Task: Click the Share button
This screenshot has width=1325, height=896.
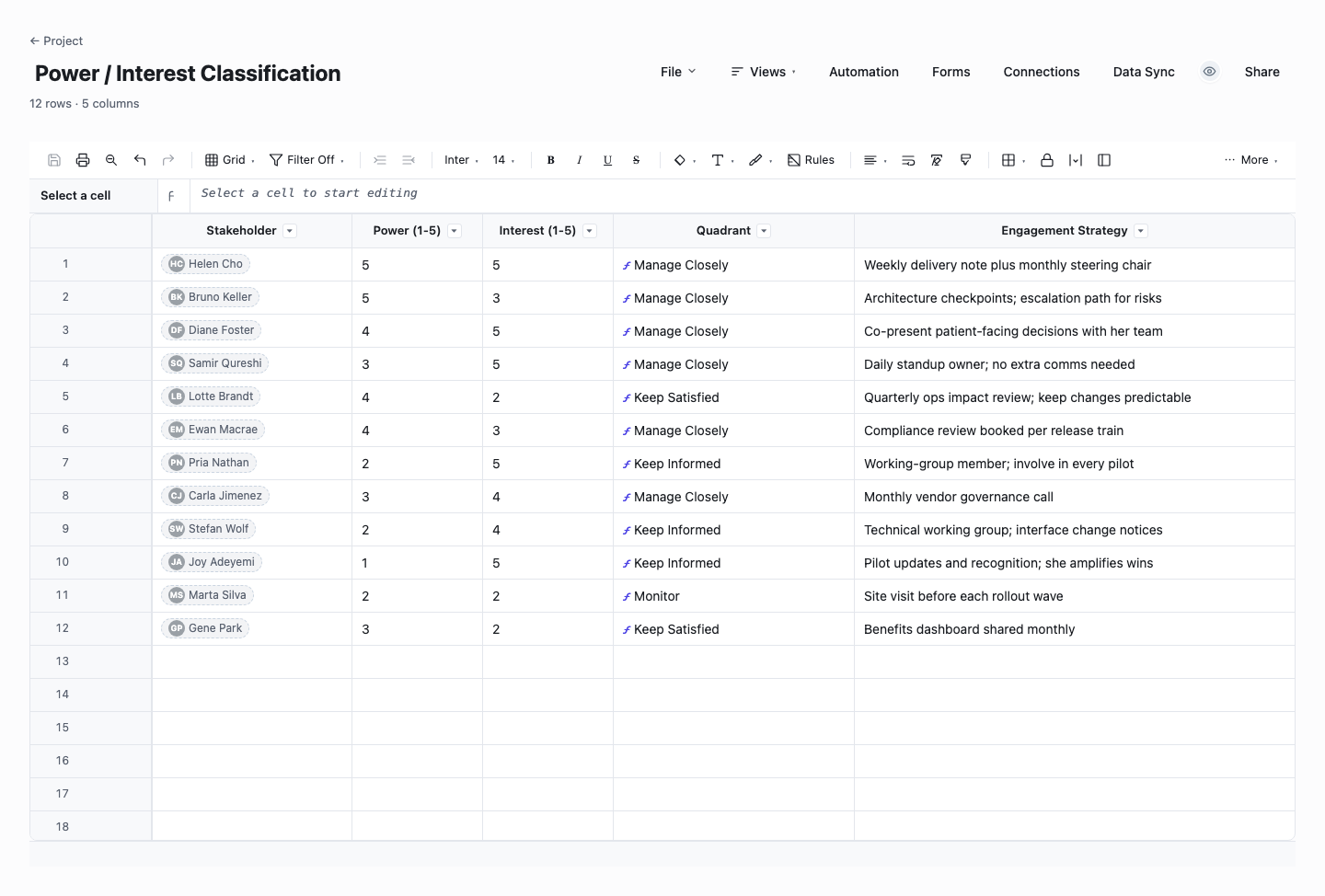Action: (1262, 72)
